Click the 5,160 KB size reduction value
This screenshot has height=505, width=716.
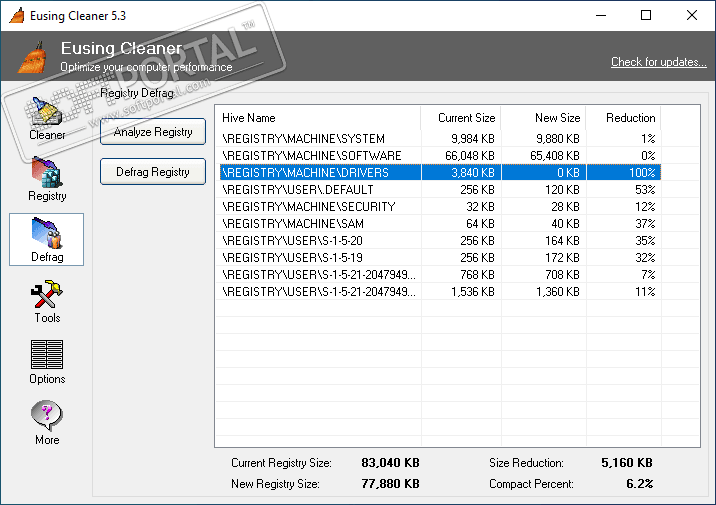coord(626,463)
